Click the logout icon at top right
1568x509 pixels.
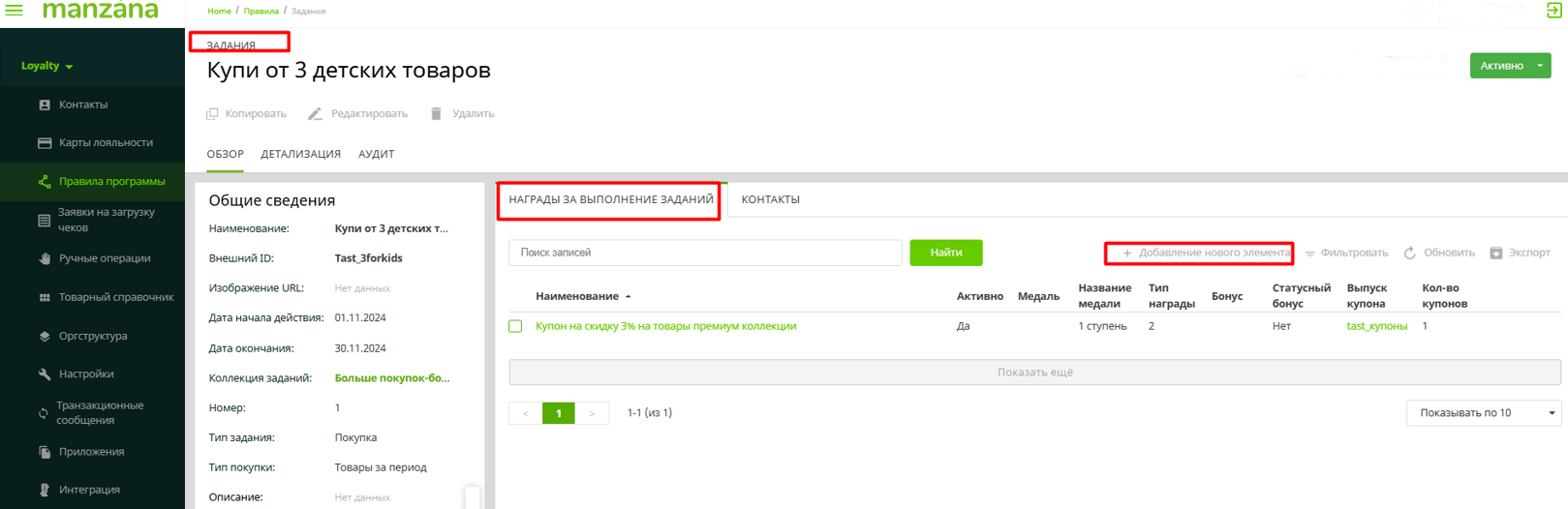1553,11
